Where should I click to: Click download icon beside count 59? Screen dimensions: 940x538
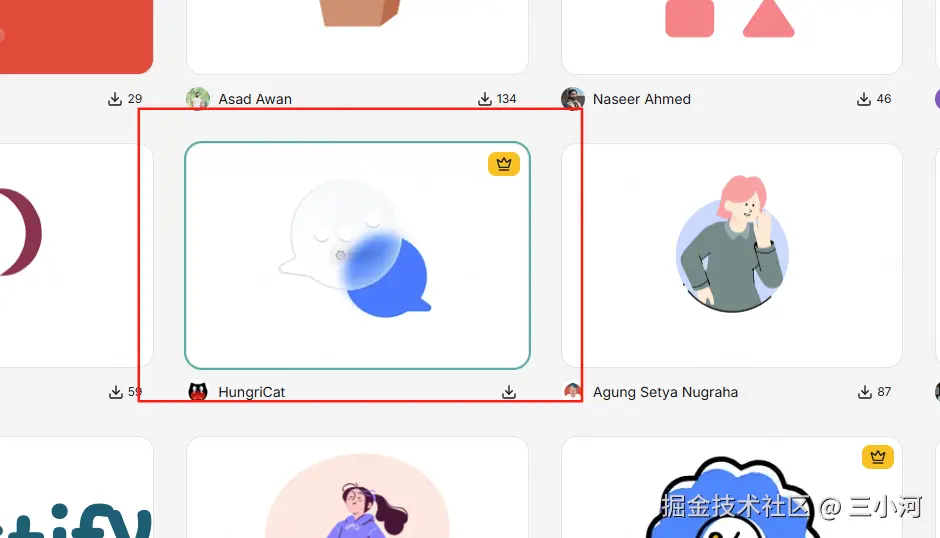[116, 392]
